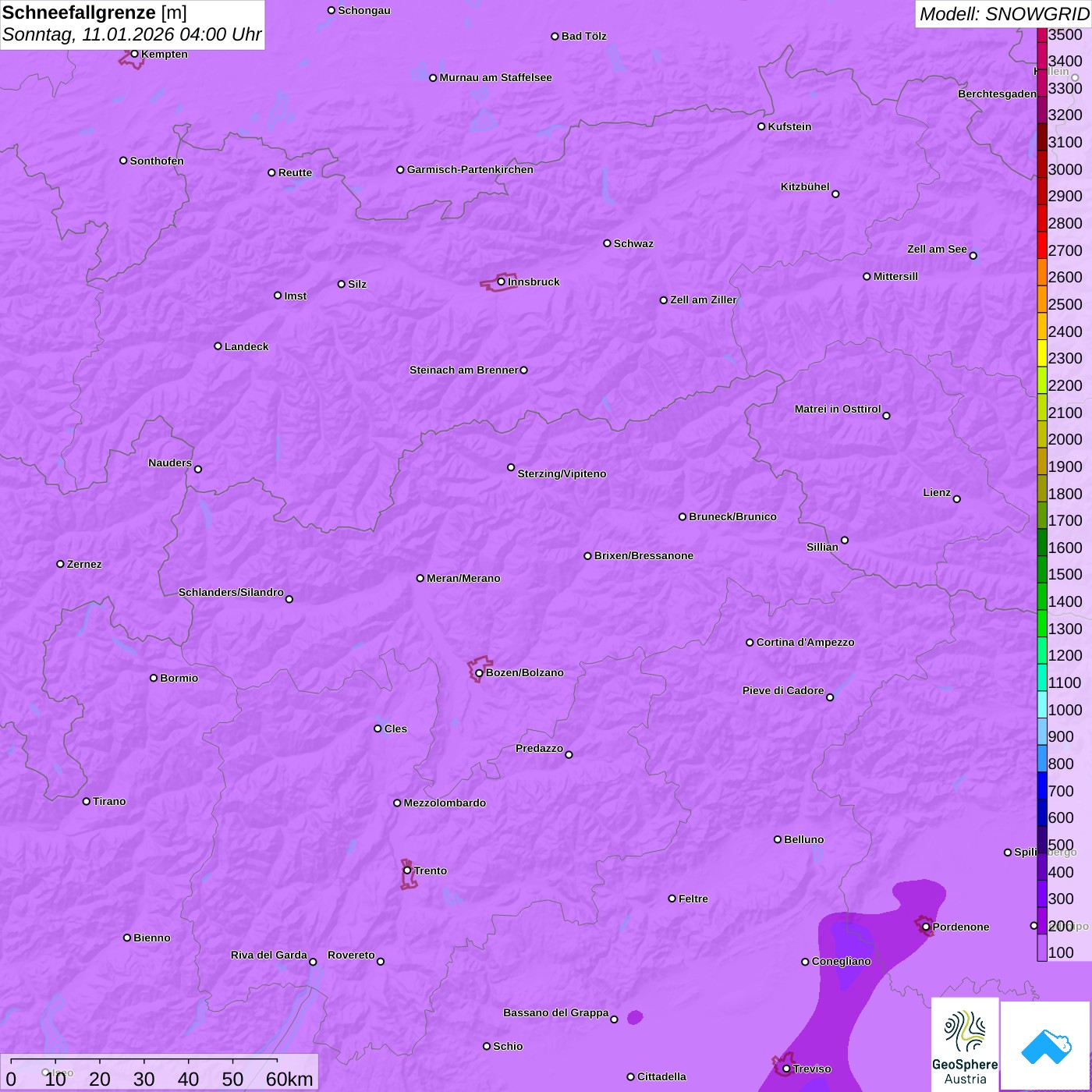Click the 'Bienno' label

point(151,938)
